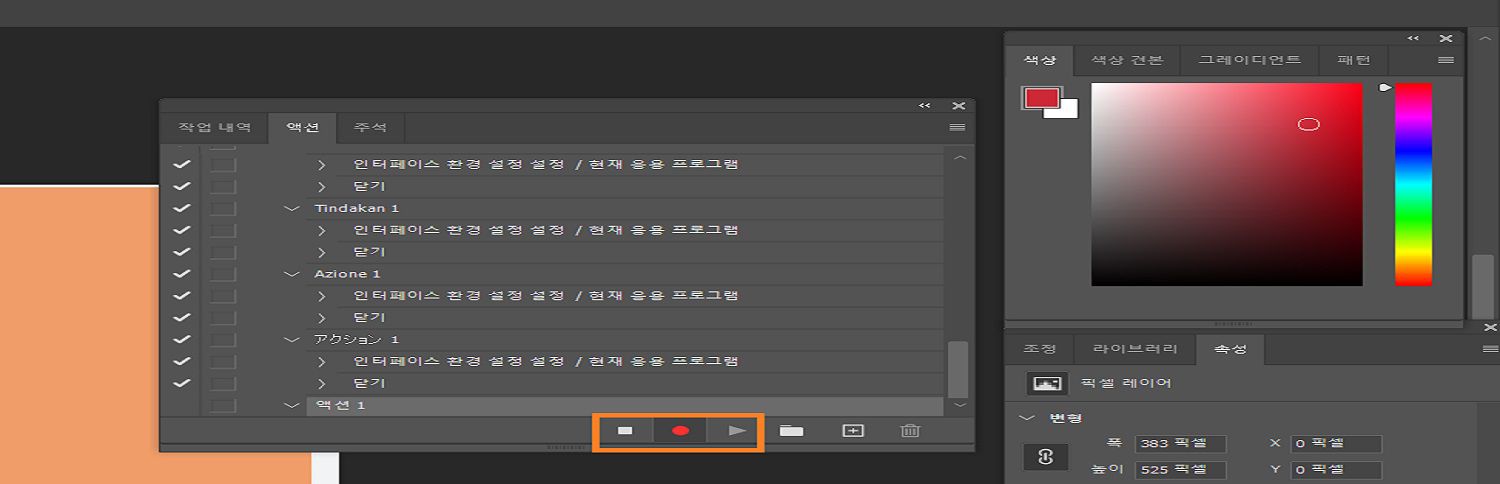Toggle checkmark for Tindakan 1 action
This screenshot has width=1500, height=484.
(x=181, y=208)
